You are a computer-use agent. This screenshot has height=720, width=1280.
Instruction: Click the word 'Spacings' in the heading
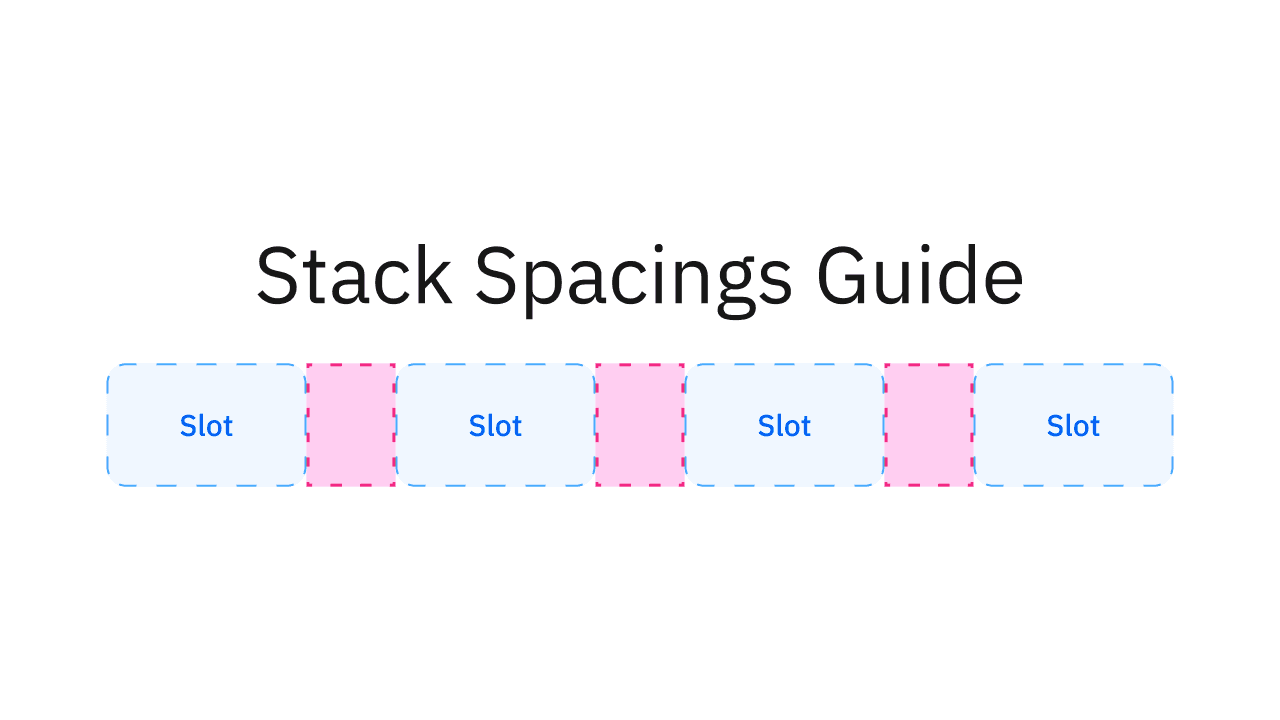[633, 277]
